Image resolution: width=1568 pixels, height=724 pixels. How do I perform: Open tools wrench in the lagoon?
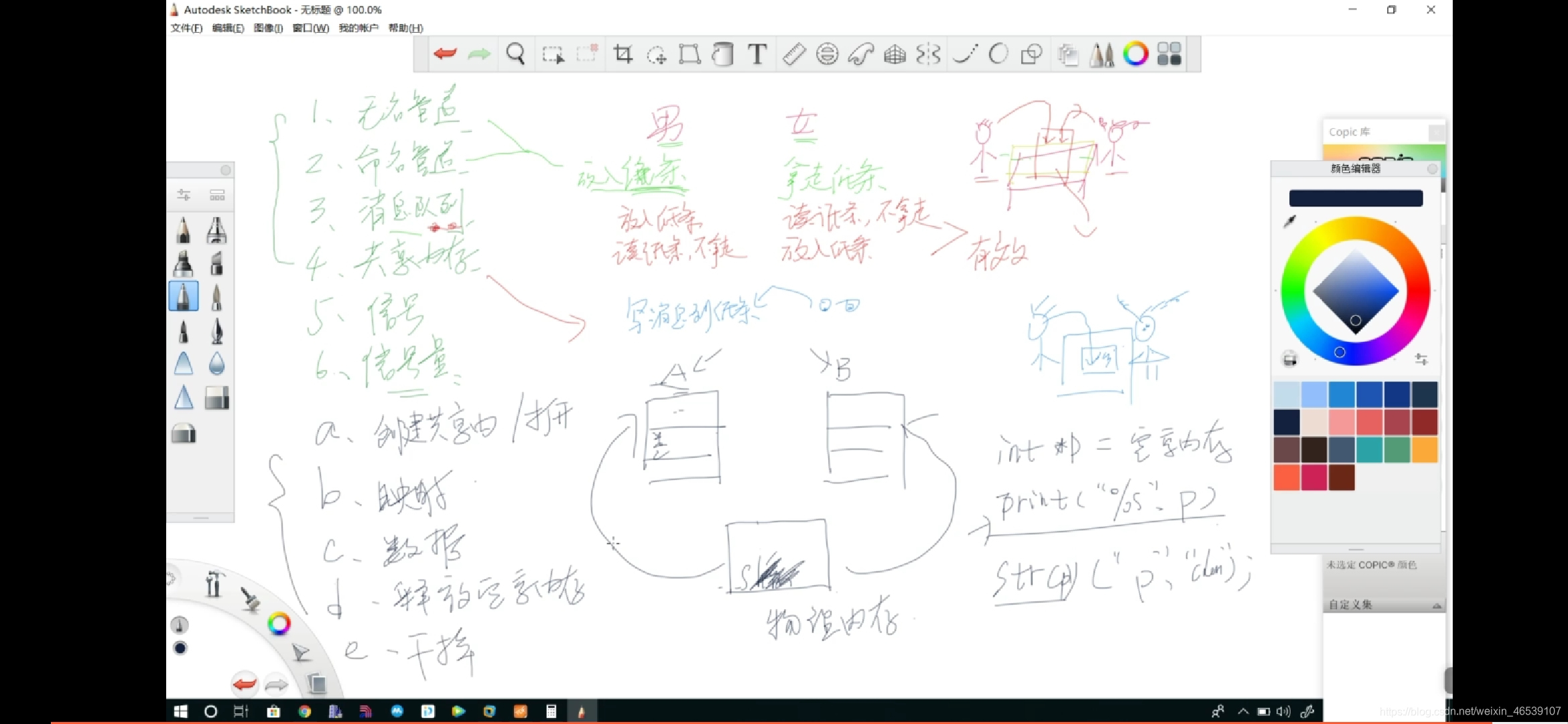(214, 583)
